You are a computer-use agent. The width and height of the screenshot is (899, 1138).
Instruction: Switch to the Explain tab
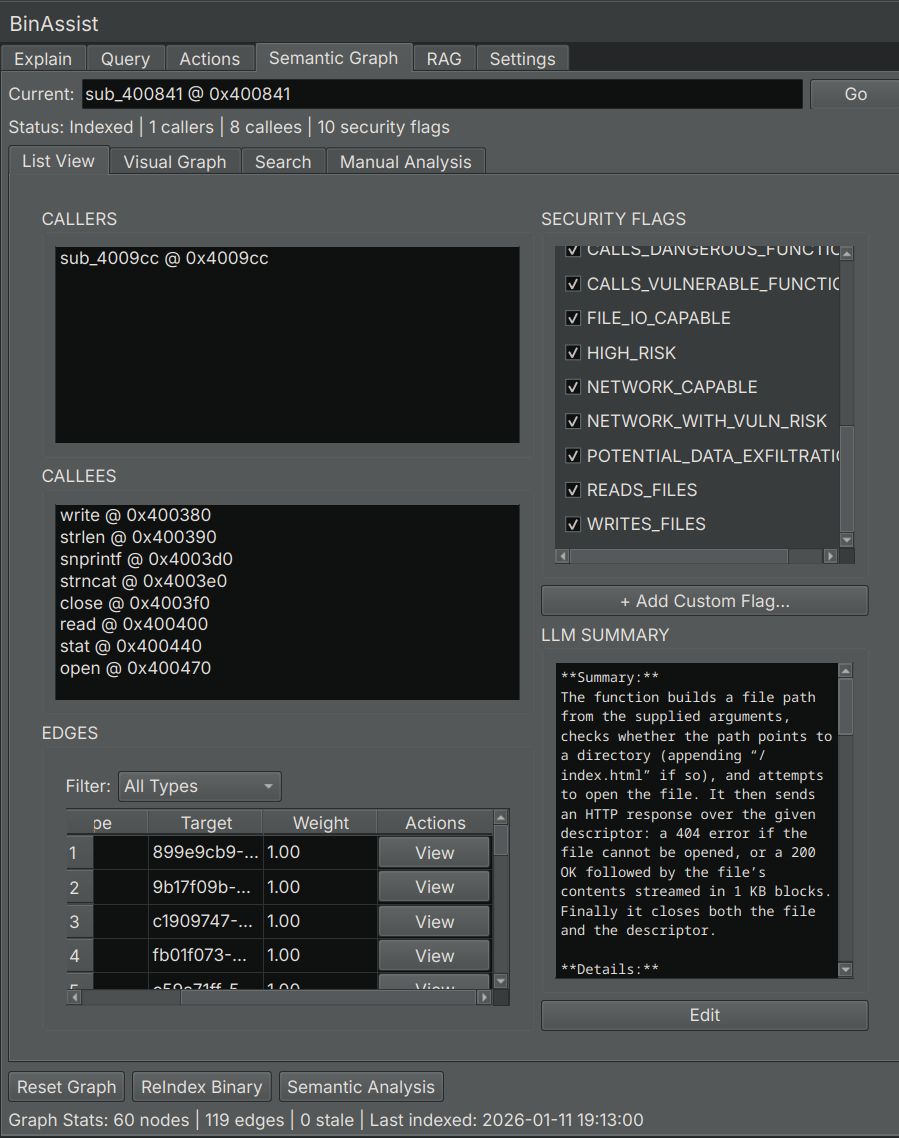pos(43,58)
